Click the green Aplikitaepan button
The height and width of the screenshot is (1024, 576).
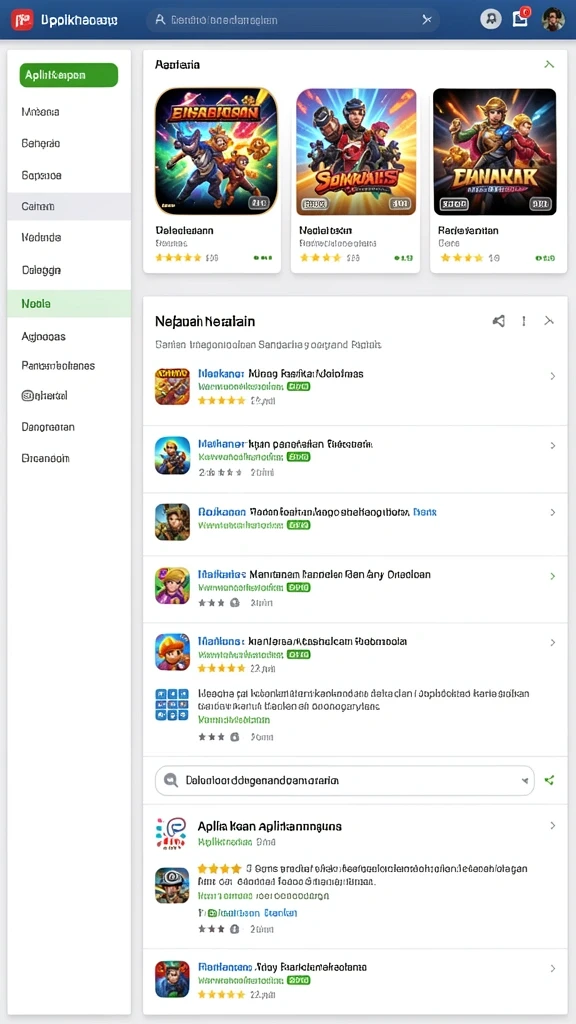click(69, 75)
